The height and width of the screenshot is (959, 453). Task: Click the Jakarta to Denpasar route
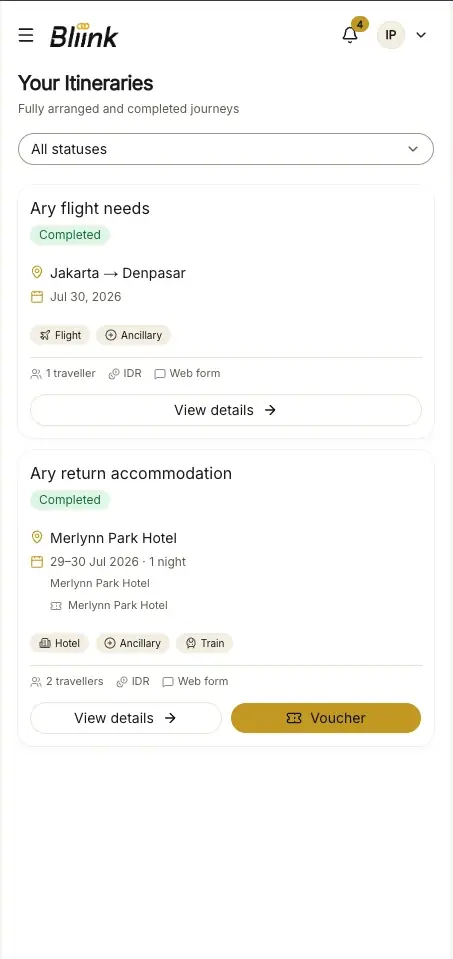(117, 273)
